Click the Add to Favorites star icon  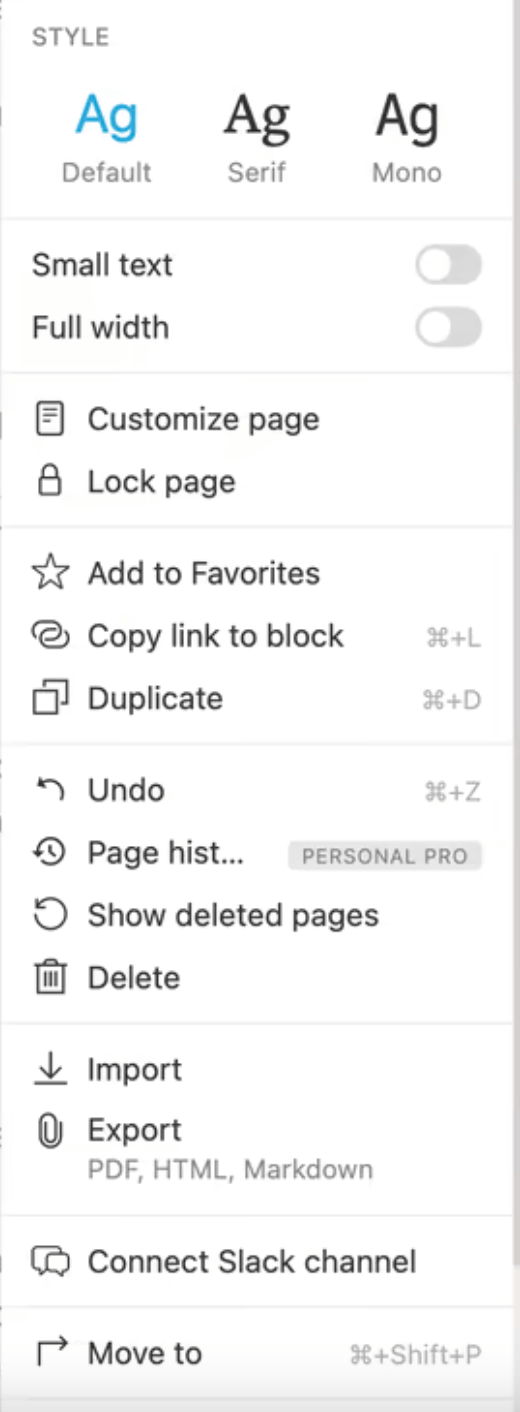click(50, 573)
